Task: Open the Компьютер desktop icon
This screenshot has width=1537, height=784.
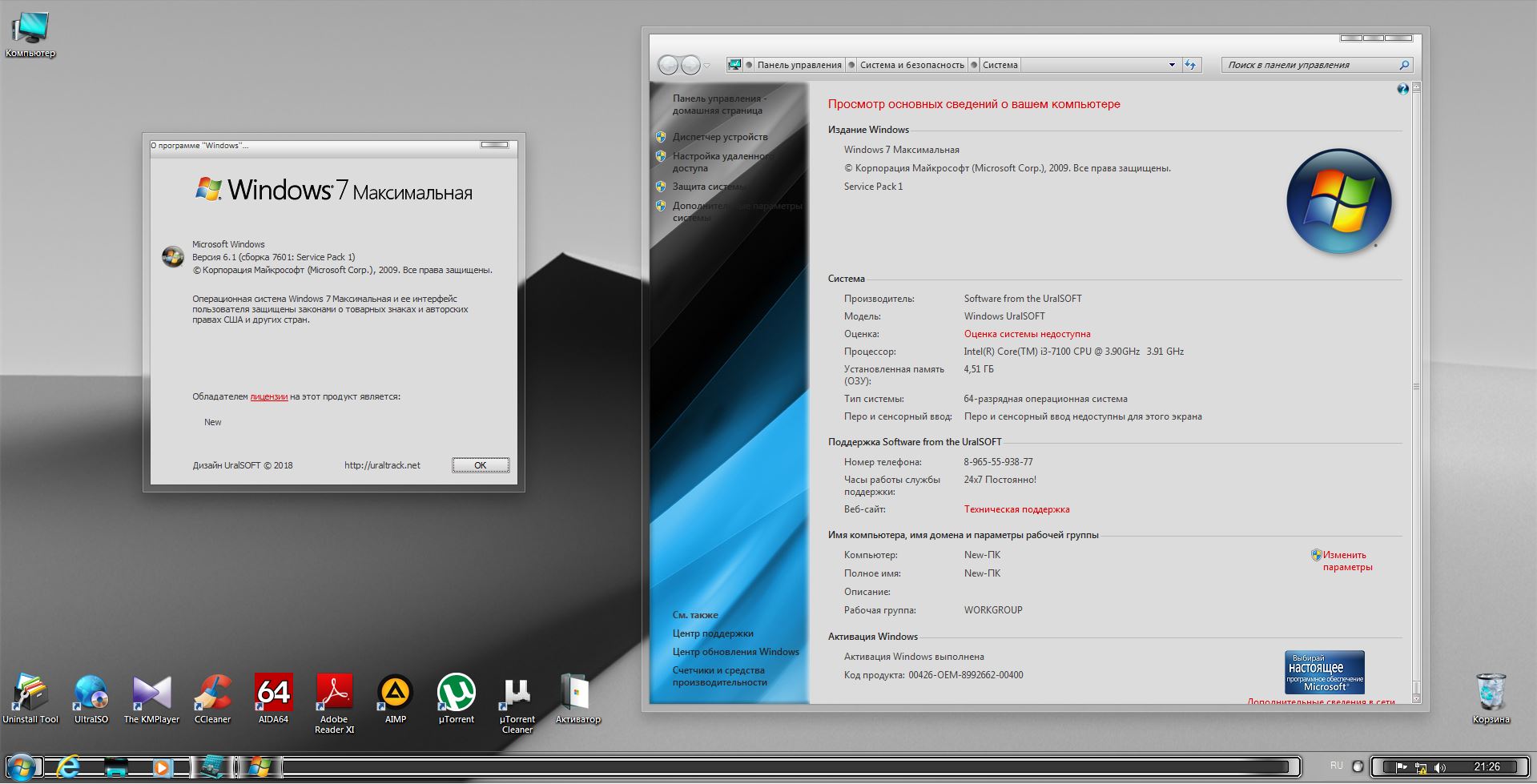Action: pos(30,35)
